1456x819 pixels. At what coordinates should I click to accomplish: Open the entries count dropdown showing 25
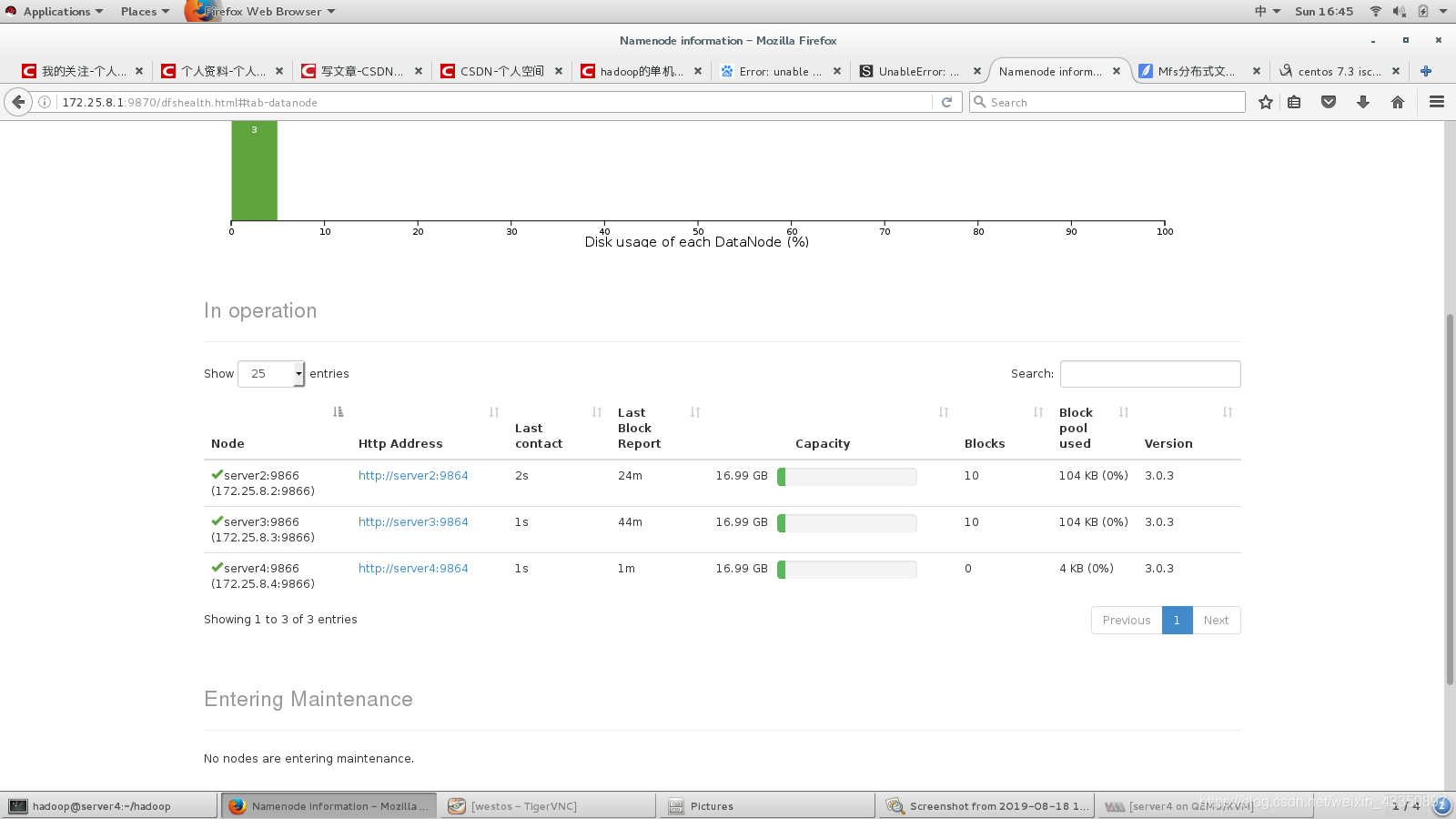[271, 374]
